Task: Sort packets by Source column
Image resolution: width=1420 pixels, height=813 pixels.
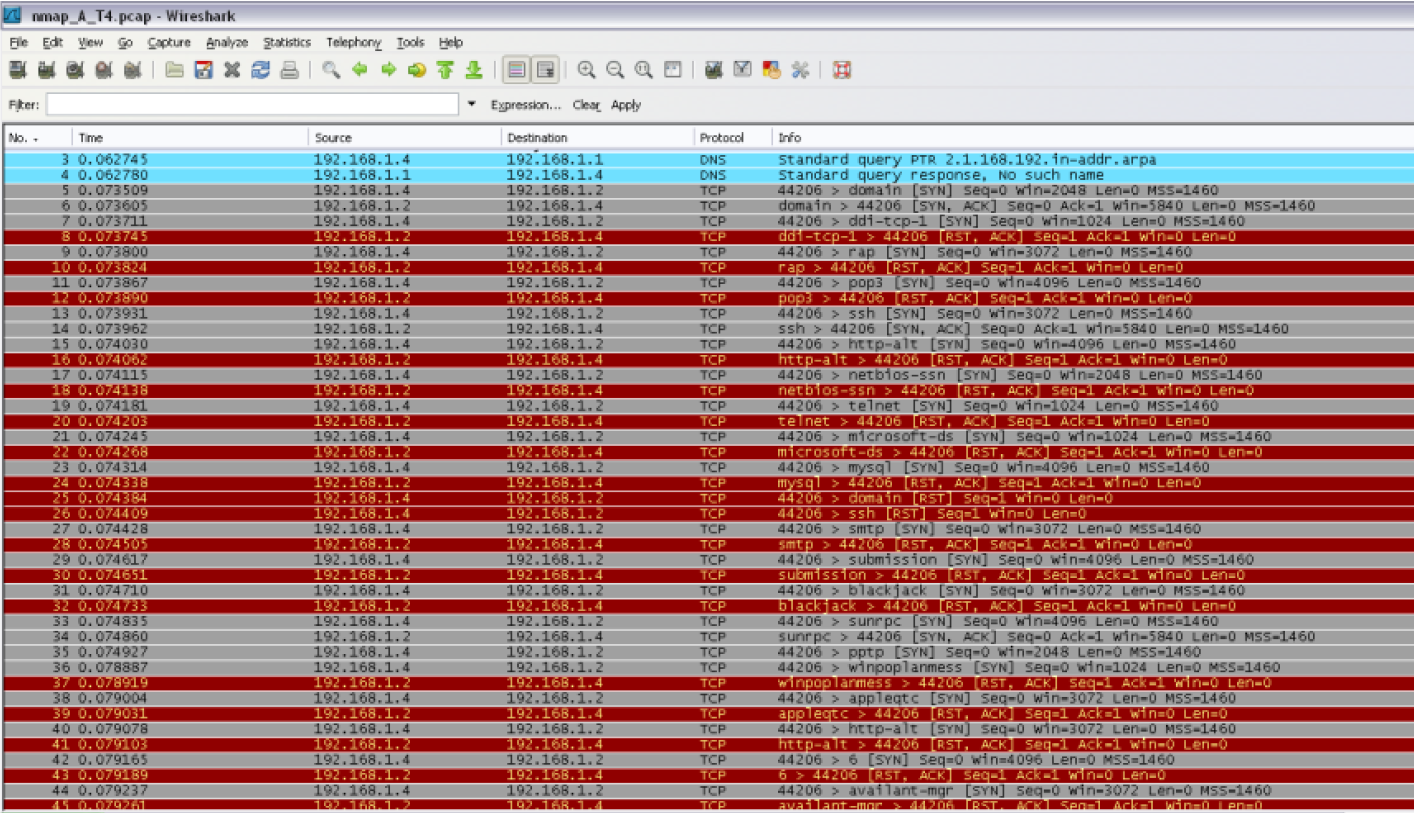Action: coord(404,138)
